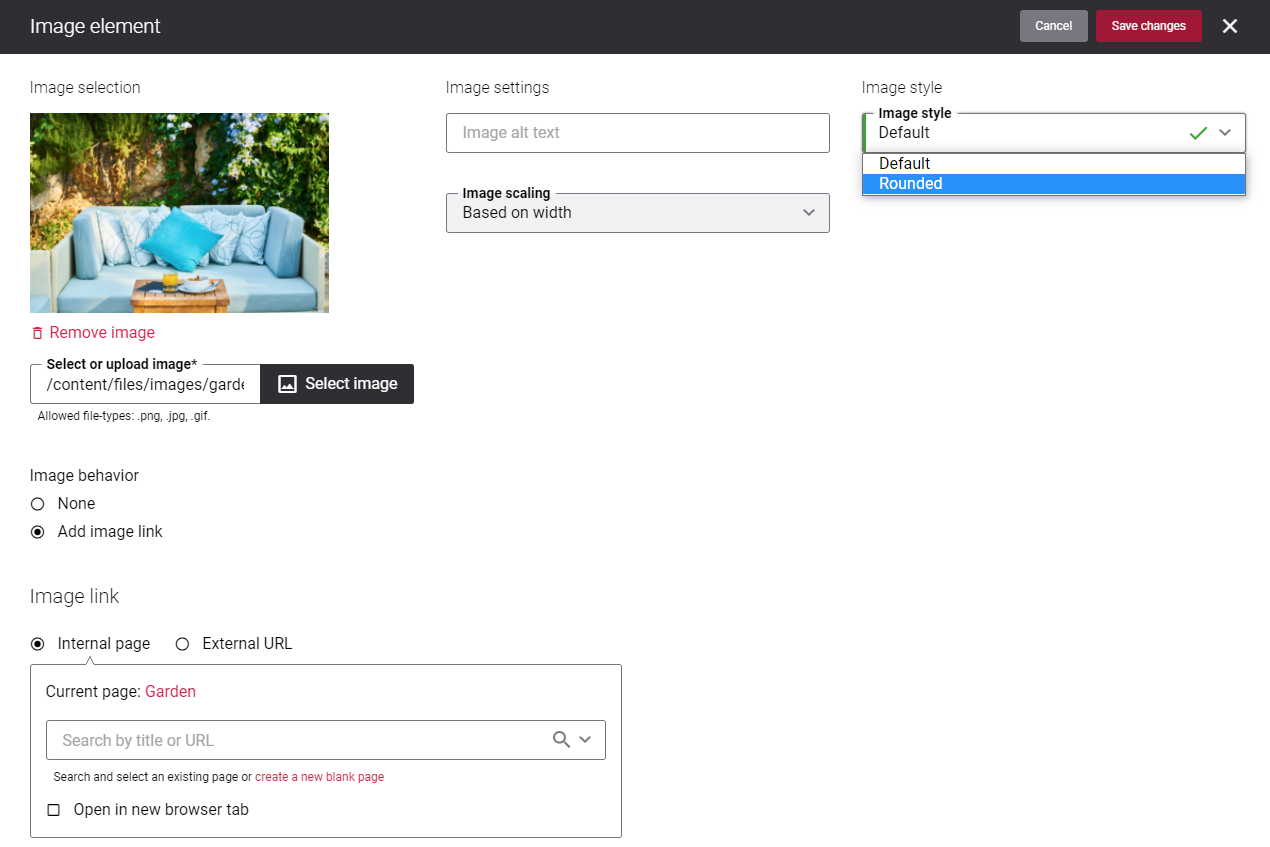1270x847 pixels.
Task: Focus the Image alt text field
Action: (638, 133)
